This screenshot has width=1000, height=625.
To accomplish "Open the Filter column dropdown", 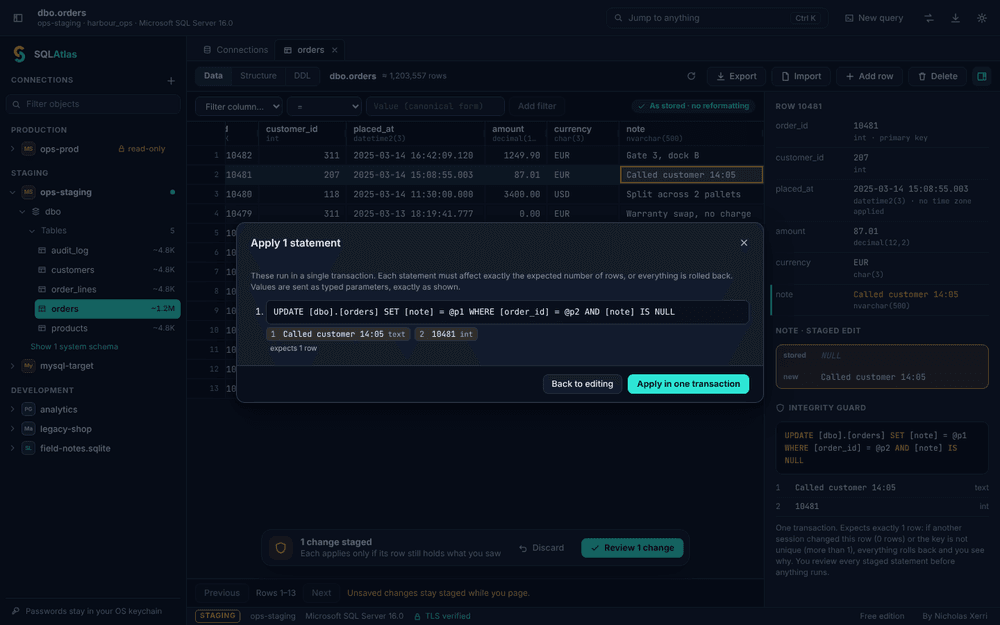I will [x=239, y=107].
